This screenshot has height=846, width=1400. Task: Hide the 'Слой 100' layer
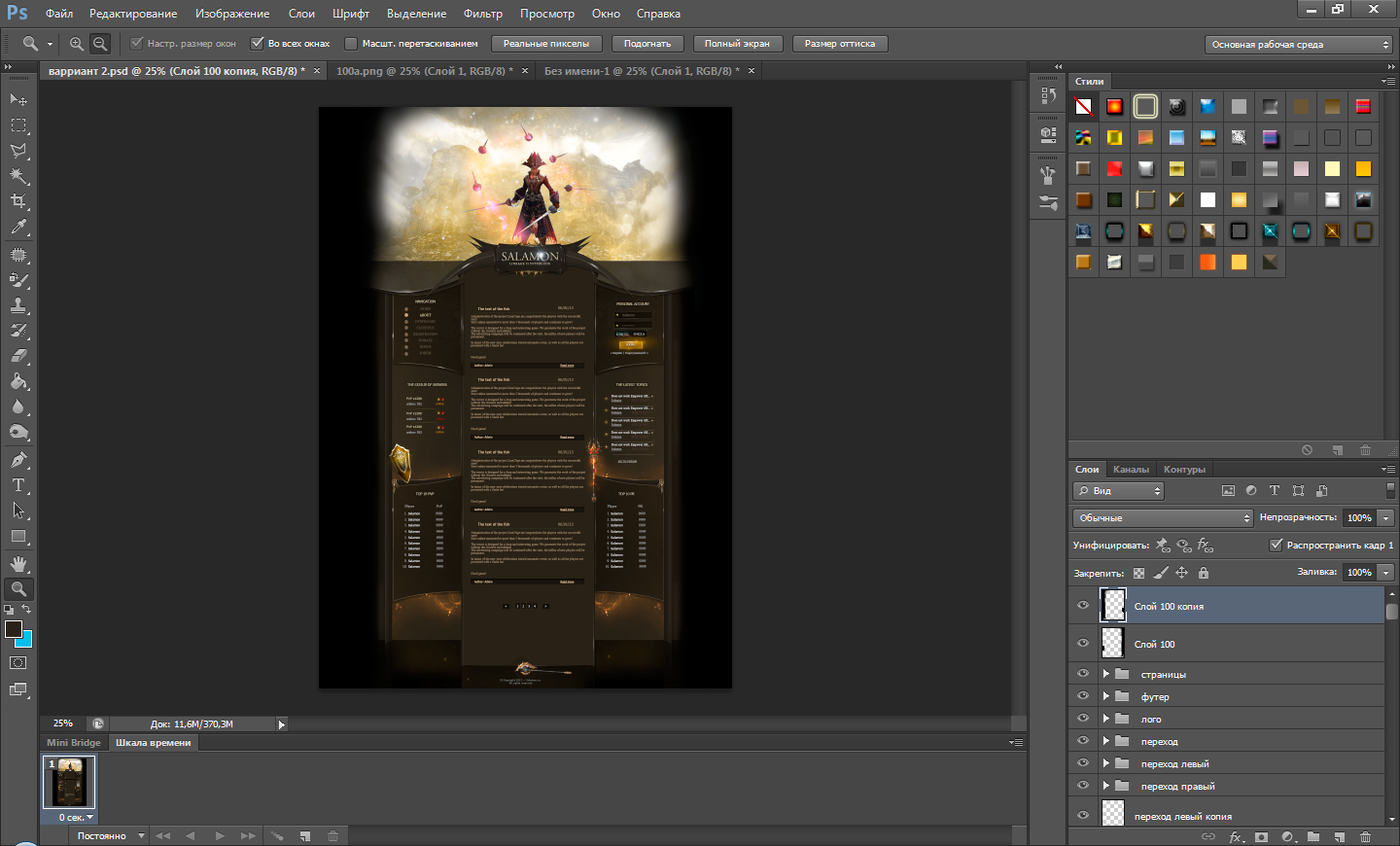tap(1083, 643)
